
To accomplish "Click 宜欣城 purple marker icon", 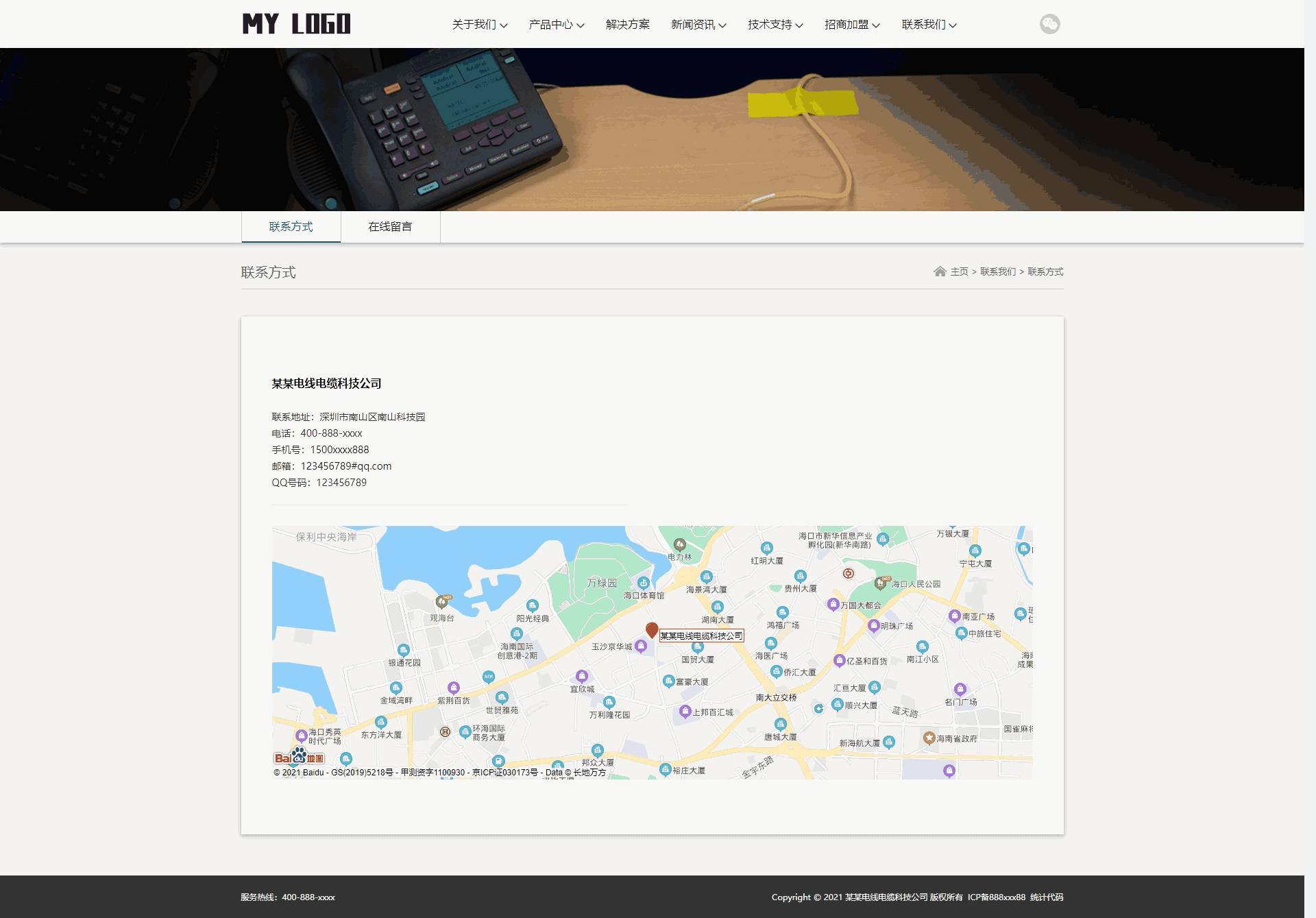I will click(582, 676).
